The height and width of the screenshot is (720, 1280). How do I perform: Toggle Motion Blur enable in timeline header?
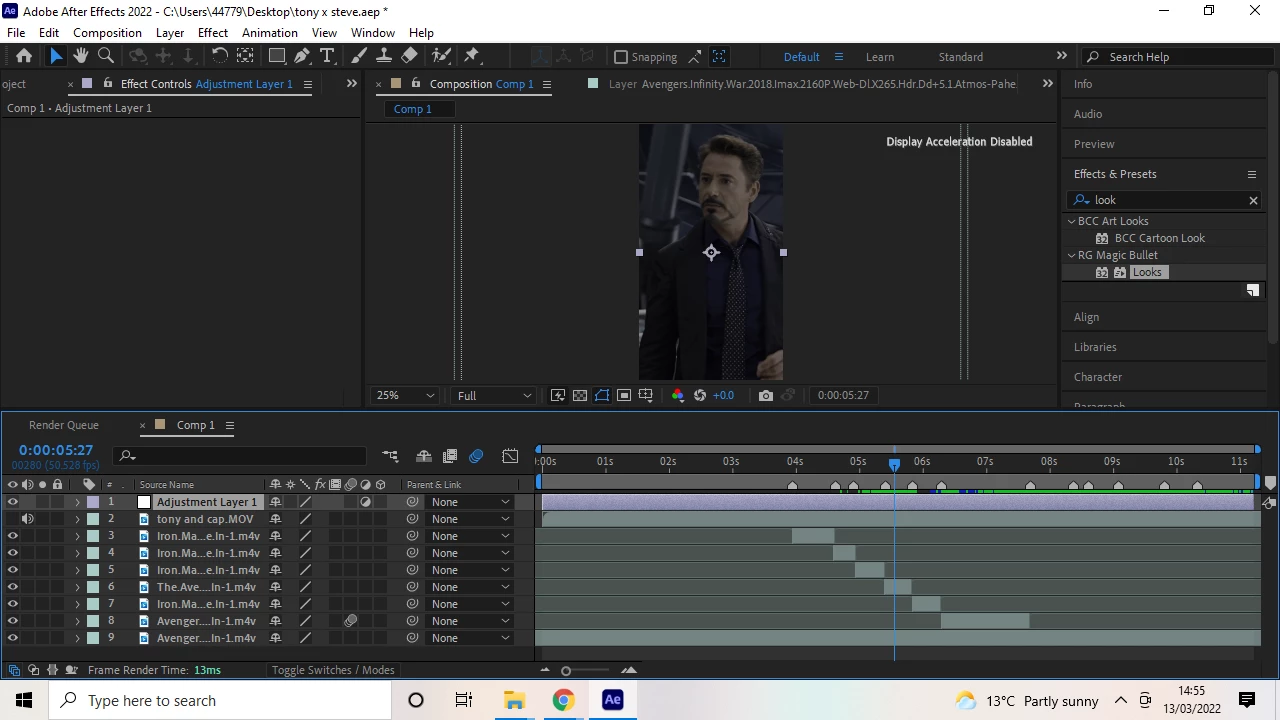476,456
